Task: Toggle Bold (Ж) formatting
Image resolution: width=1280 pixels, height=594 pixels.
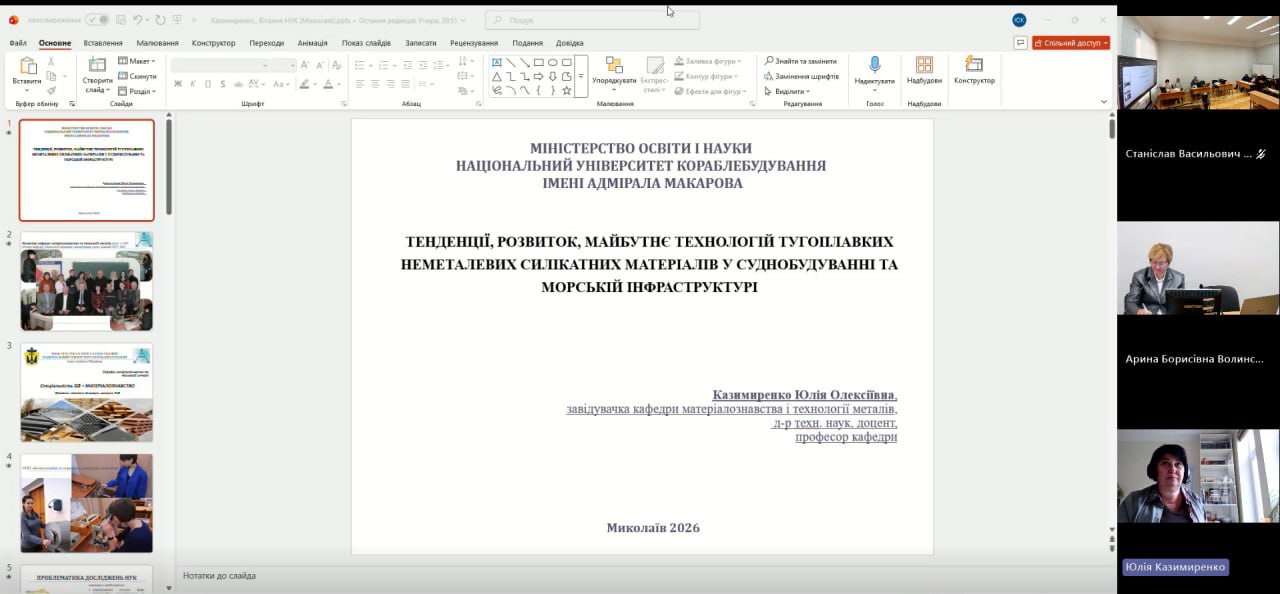Action: tap(178, 84)
